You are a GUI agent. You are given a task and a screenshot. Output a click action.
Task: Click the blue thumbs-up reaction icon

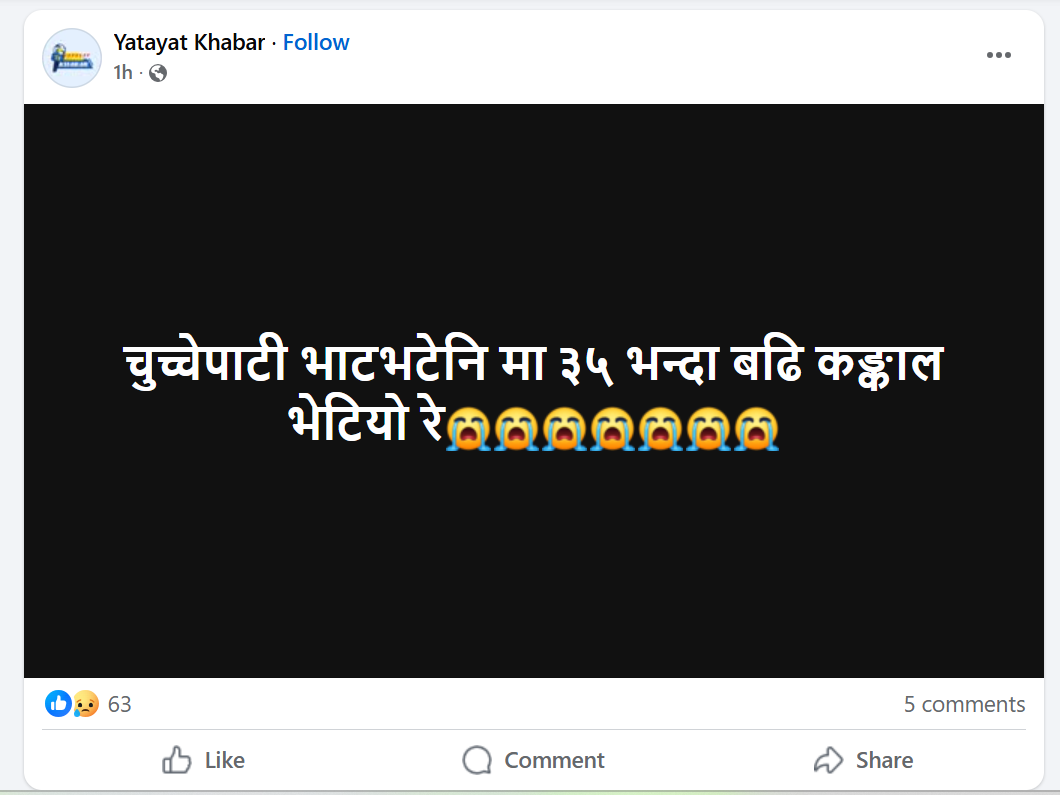pos(57,704)
